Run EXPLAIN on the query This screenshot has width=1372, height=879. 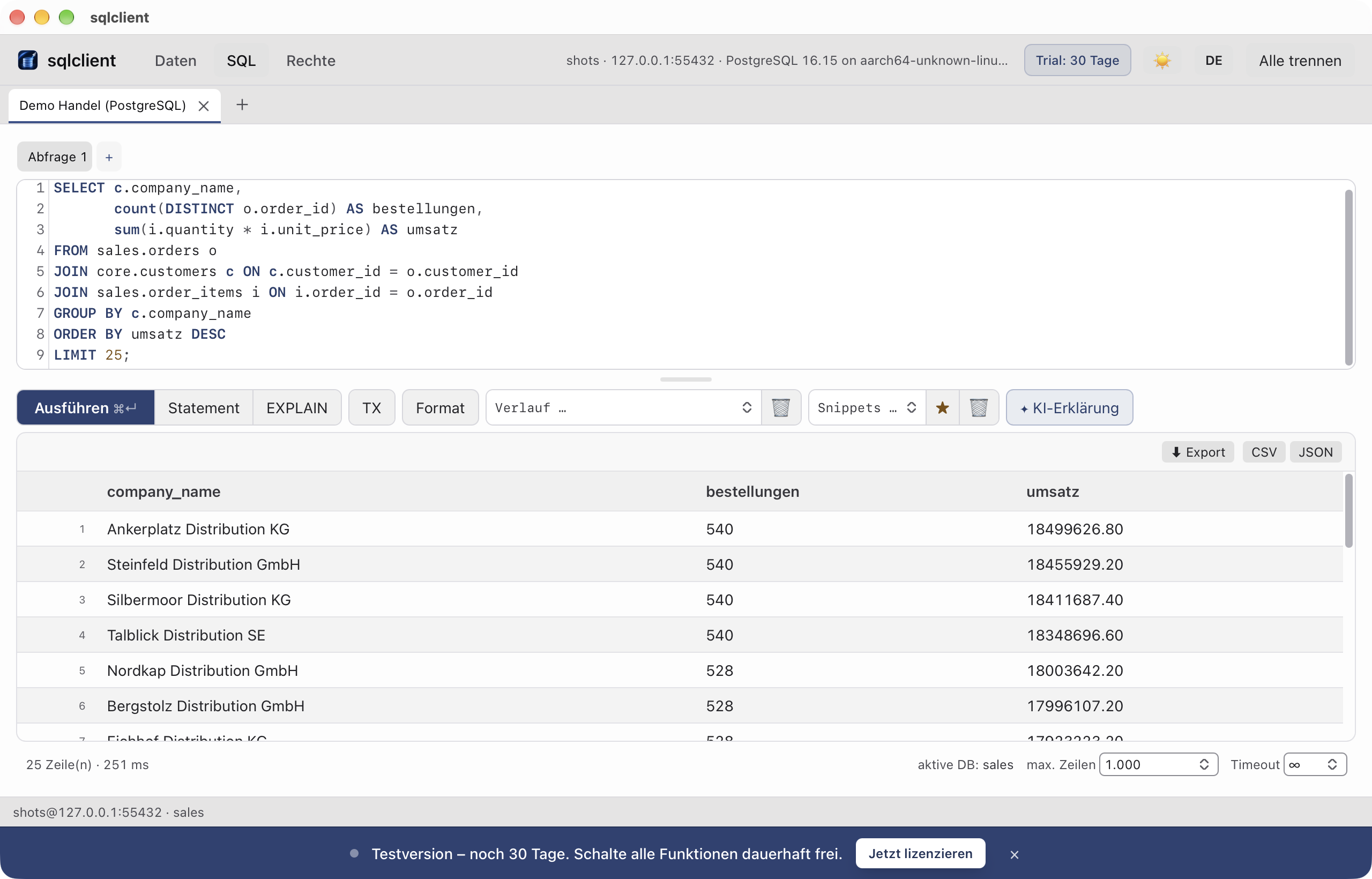pos(297,407)
